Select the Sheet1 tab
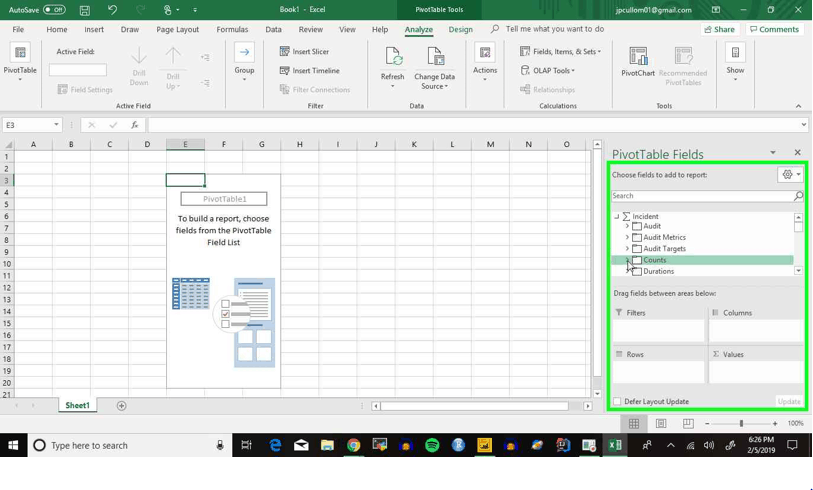 [x=77, y=405]
